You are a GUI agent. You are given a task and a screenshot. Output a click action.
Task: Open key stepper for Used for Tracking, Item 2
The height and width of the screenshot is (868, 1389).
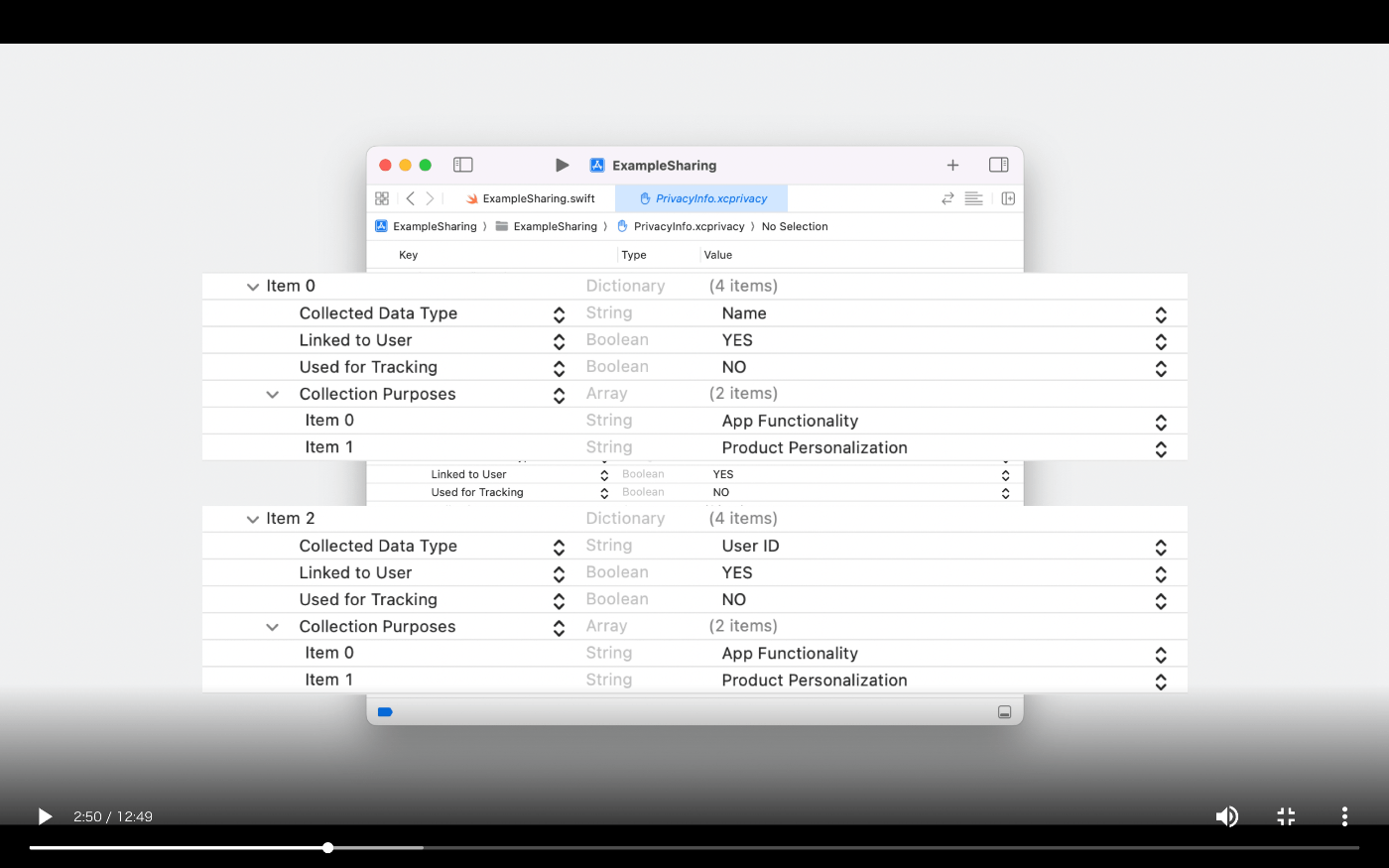[560, 601]
